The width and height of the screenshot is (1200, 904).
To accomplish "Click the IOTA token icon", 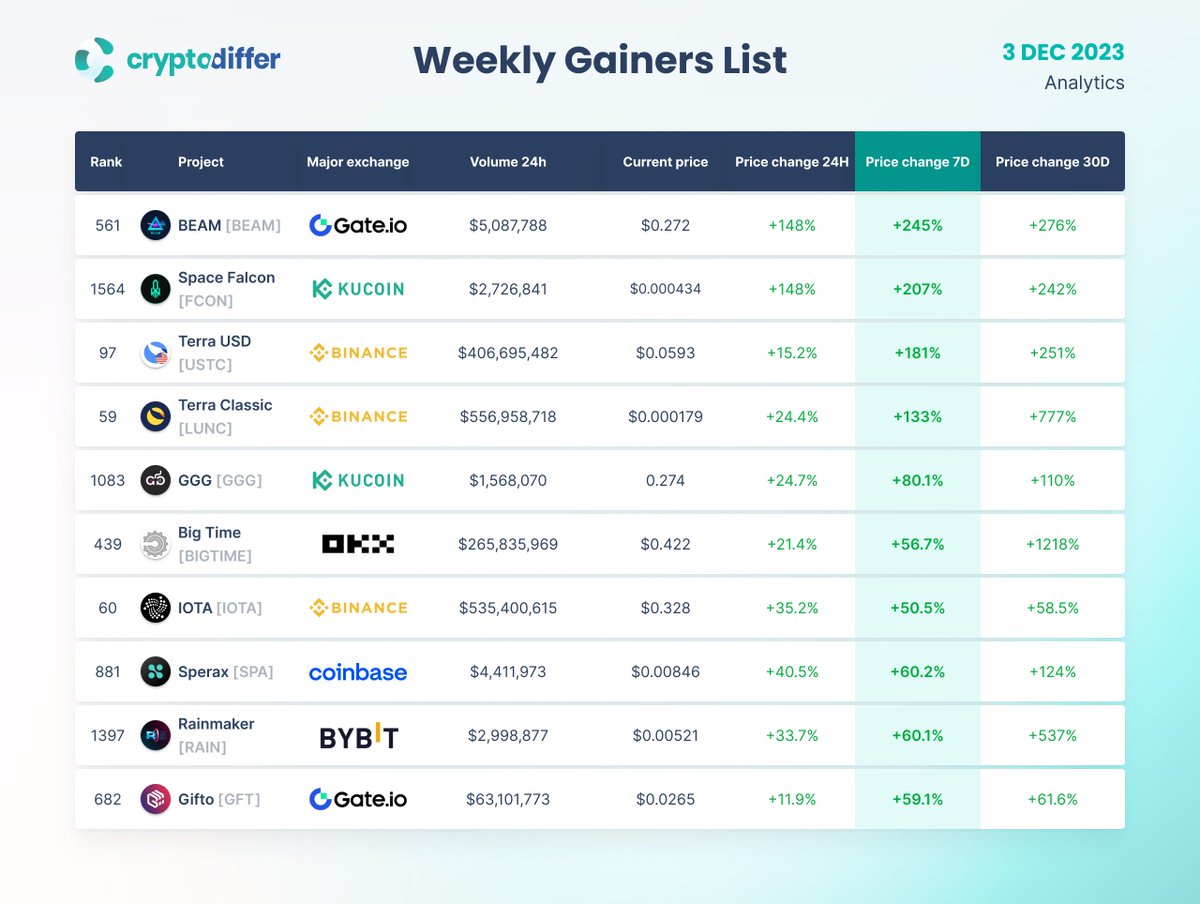I will 156,608.
